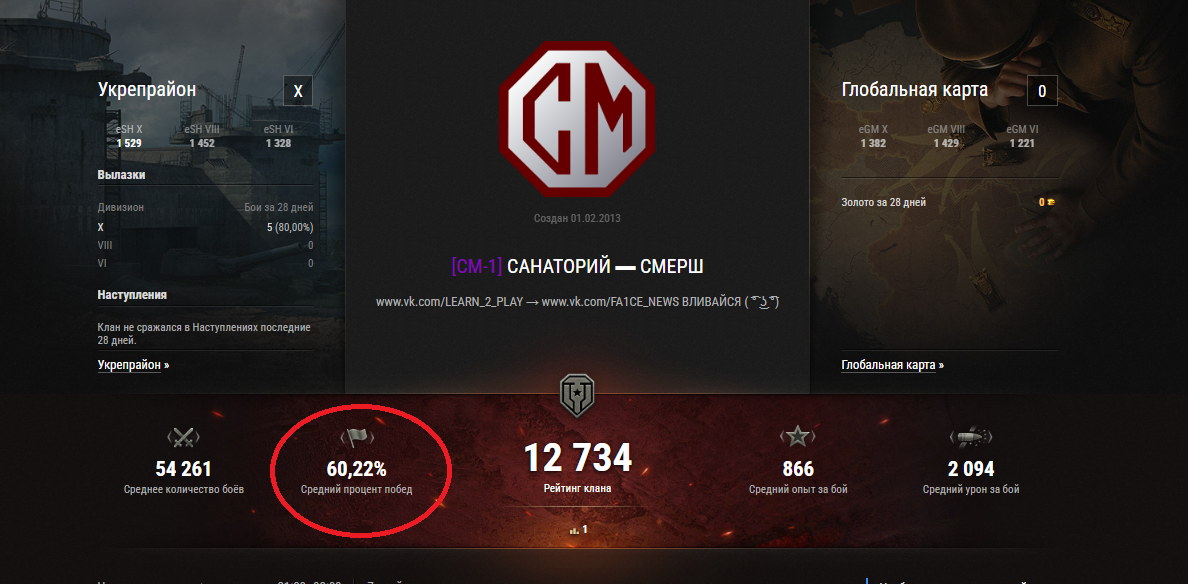Open the Укрепрайон » link
Screen dimensions: 1188x584
(x=133, y=365)
